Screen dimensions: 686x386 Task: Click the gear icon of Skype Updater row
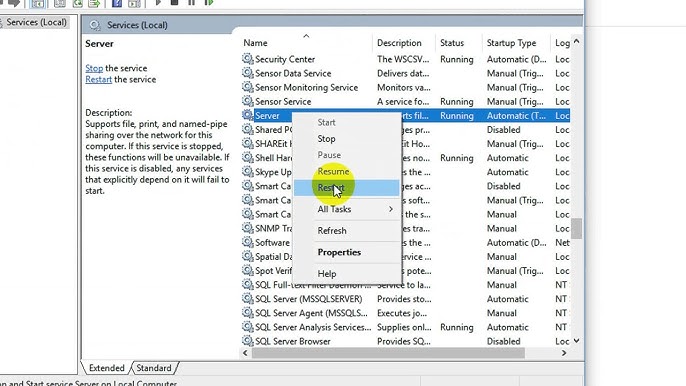248,172
